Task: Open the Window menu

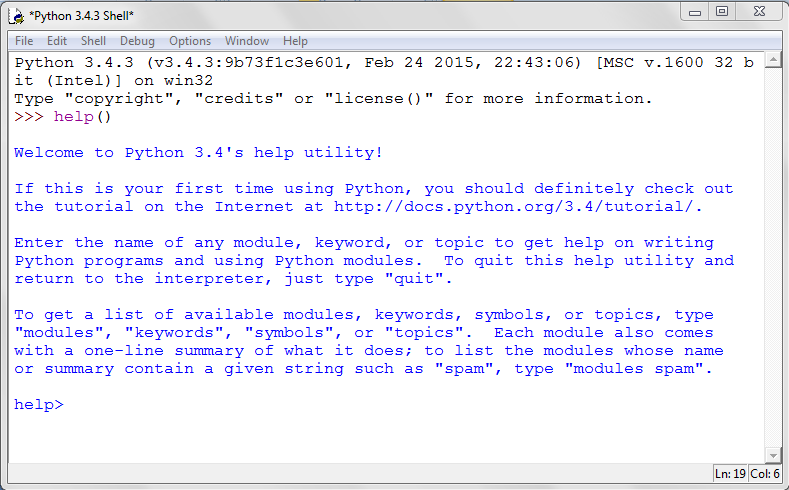Action: (247, 41)
